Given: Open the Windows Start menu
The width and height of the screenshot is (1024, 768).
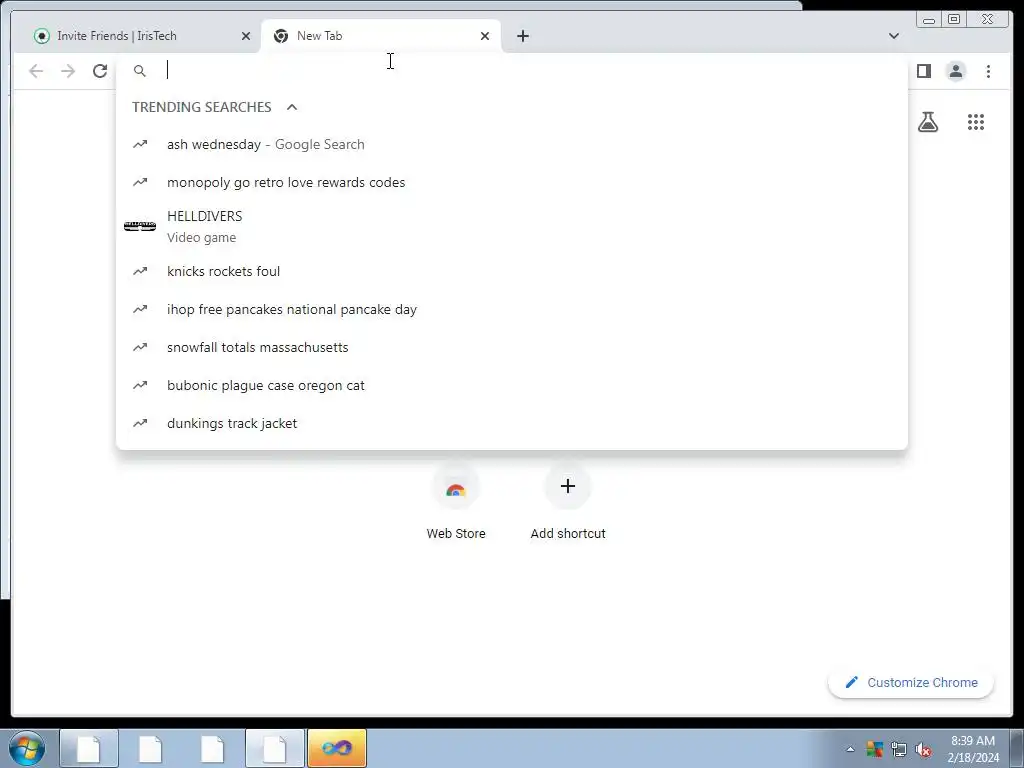Looking at the screenshot, I should [x=26, y=748].
